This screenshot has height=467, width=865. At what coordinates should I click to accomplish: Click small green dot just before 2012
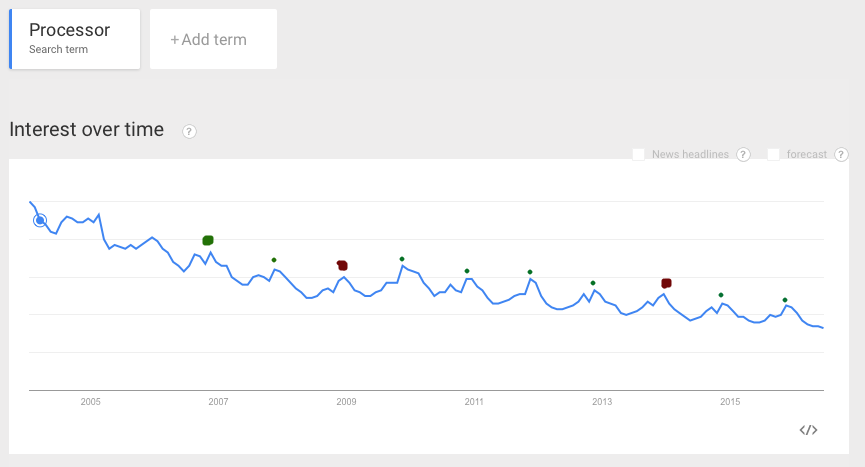click(530, 272)
